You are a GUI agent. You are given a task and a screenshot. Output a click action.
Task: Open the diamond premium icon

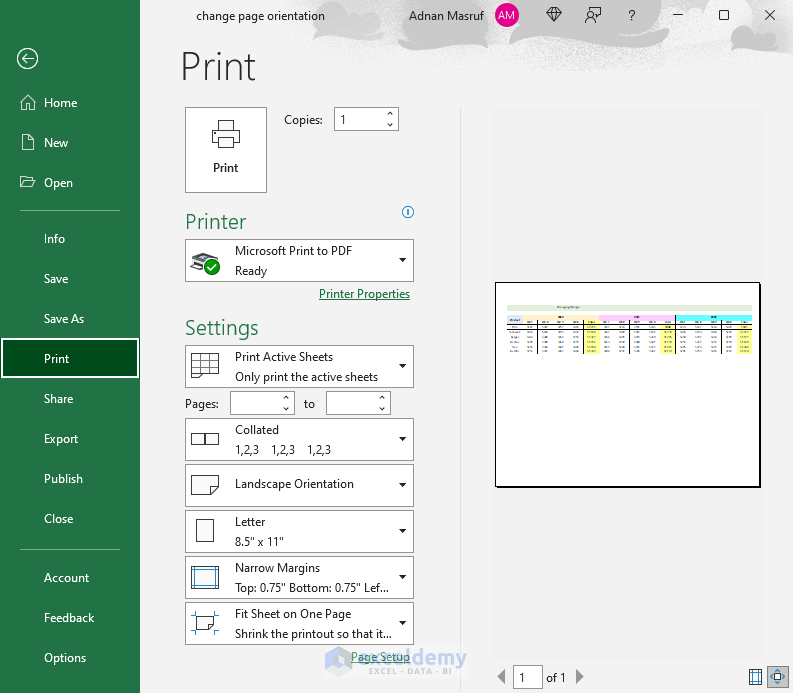[554, 15]
